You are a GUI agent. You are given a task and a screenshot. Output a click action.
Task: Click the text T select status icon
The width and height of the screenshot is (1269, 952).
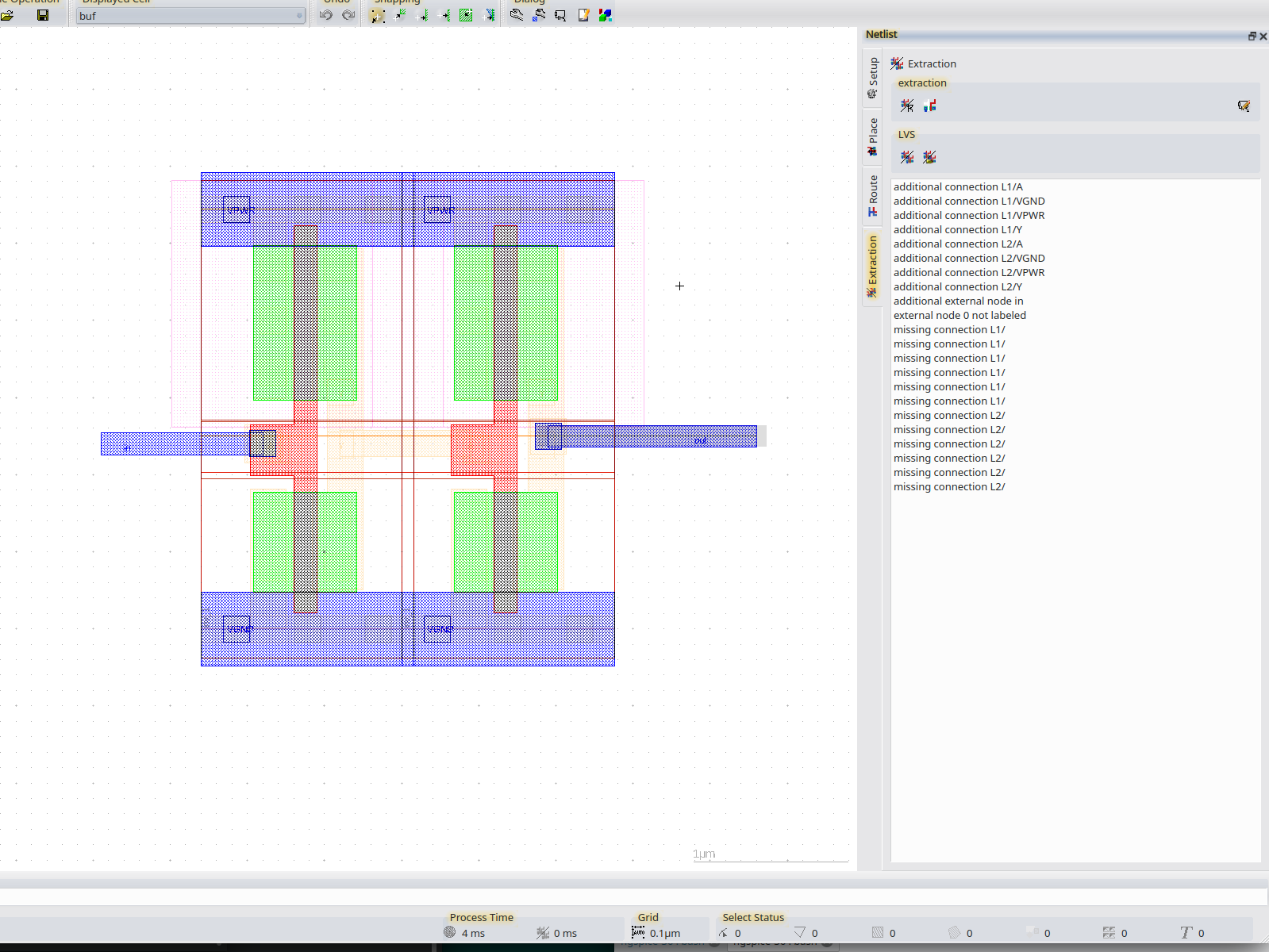click(1186, 933)
